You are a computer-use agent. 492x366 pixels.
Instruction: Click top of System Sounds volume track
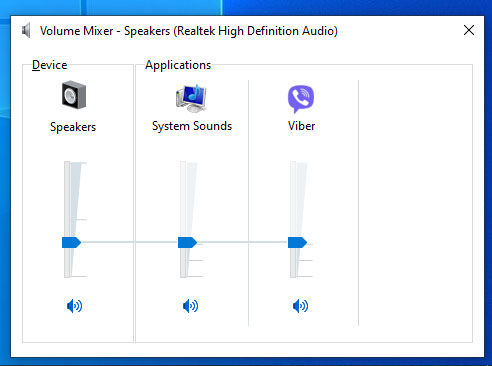point(183,167)
